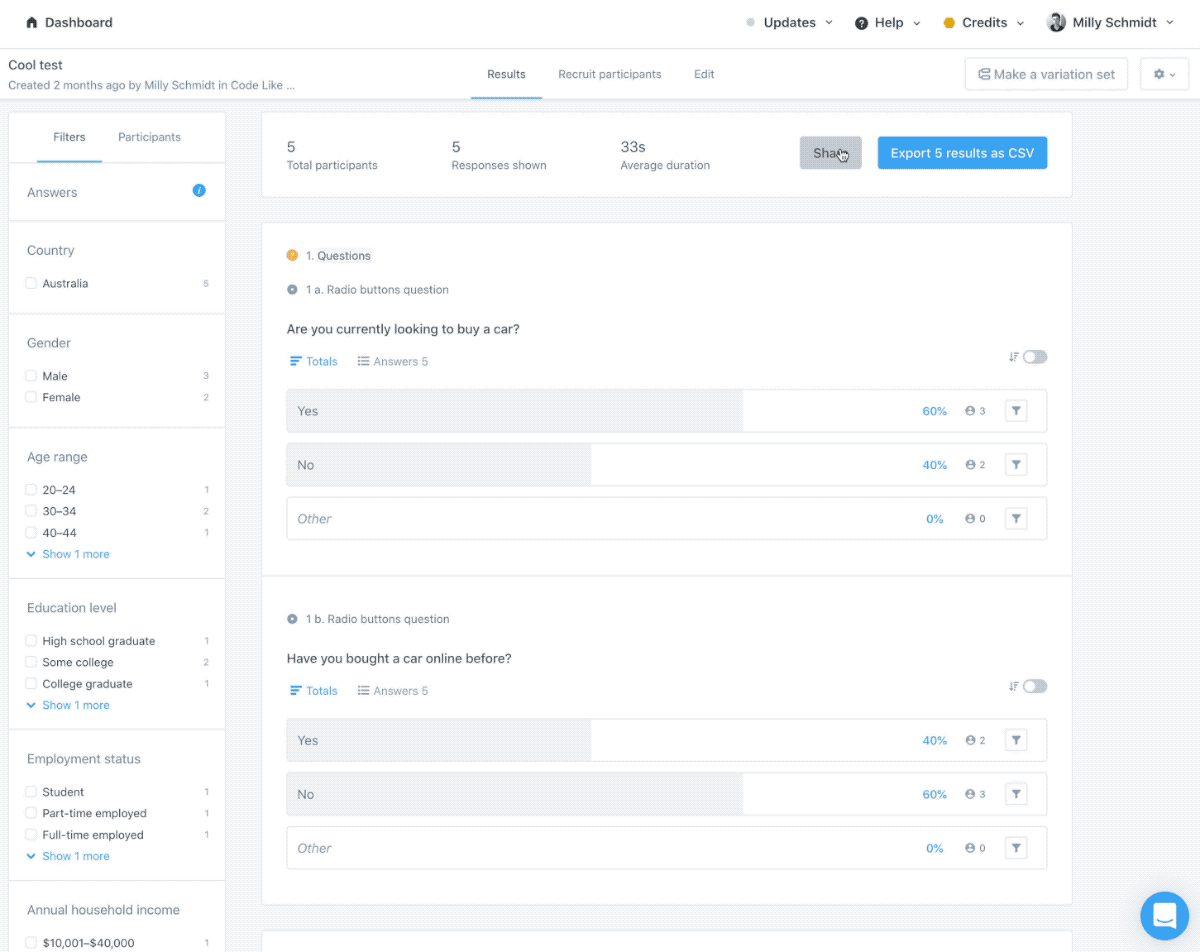The image size is (1200, 952).
Task: Enable the Some college education filter
Action: (32, 663)
